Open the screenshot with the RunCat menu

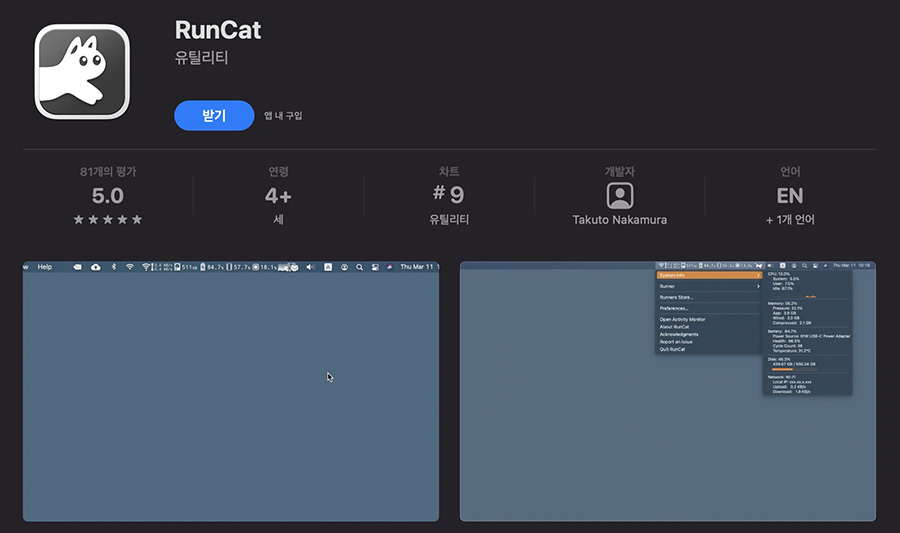668,391
